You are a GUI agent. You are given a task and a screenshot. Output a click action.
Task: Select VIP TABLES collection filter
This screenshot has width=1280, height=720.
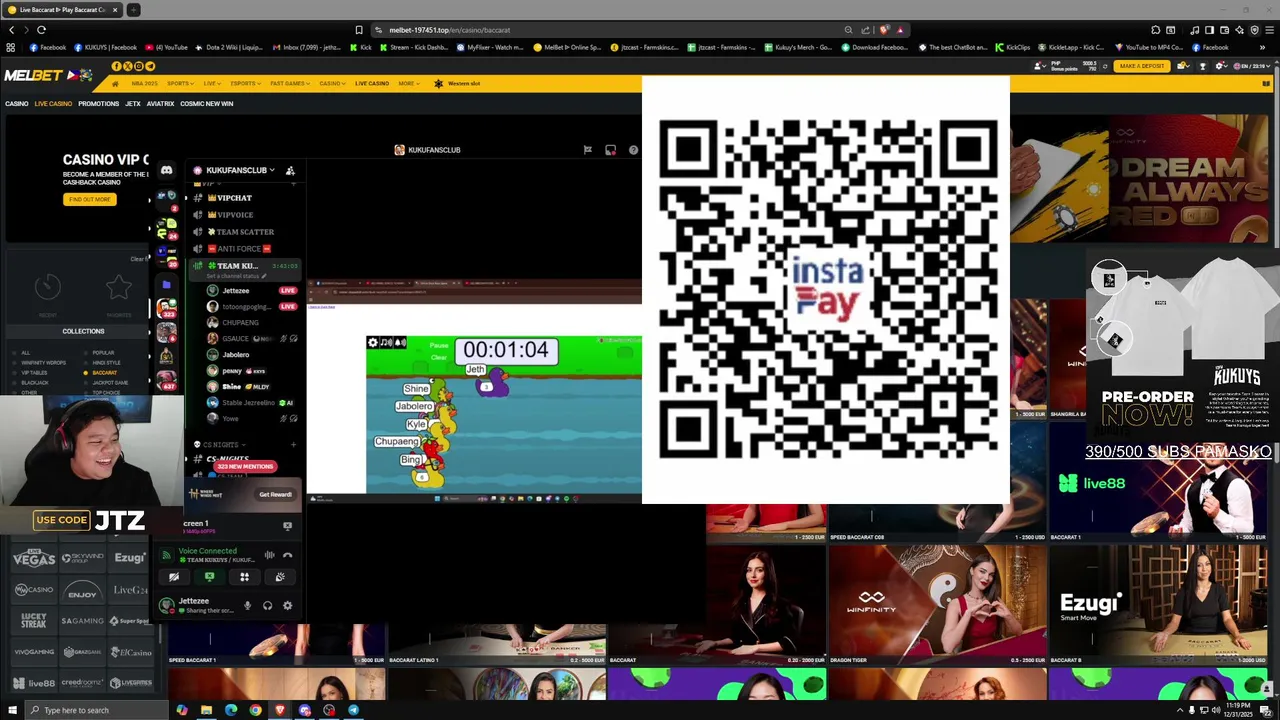coord(34,373)
